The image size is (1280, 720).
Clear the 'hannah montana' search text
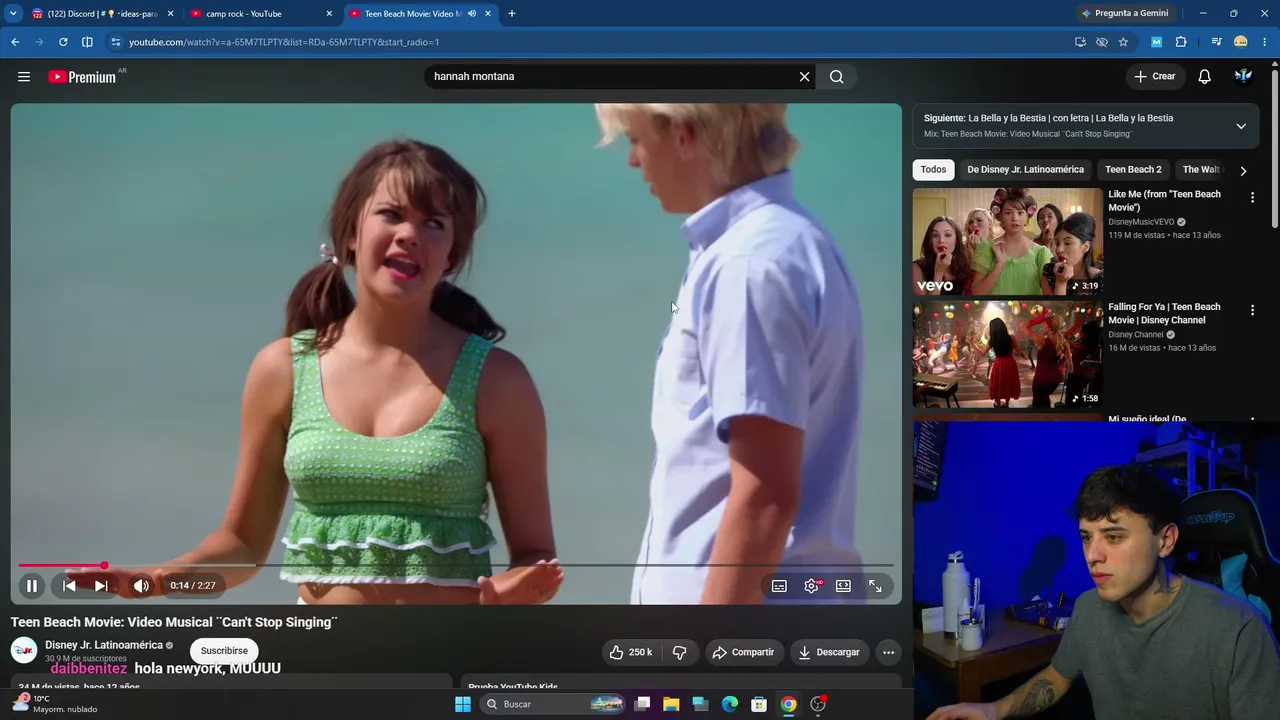804,77
